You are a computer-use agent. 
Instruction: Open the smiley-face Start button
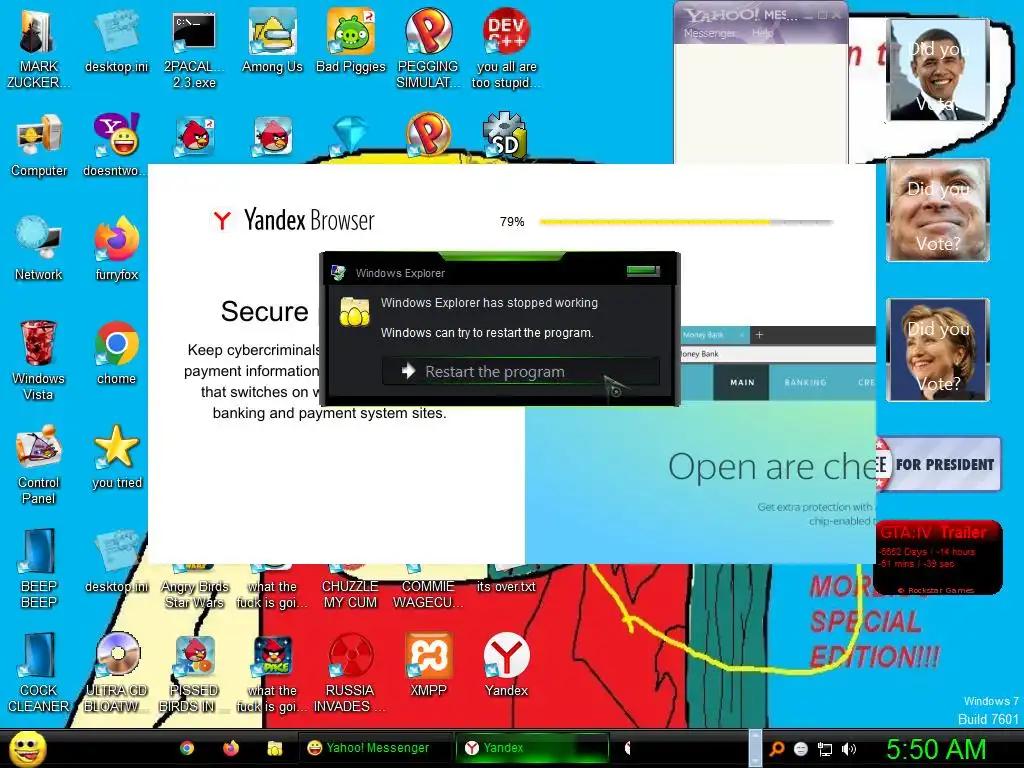(27, 748)
